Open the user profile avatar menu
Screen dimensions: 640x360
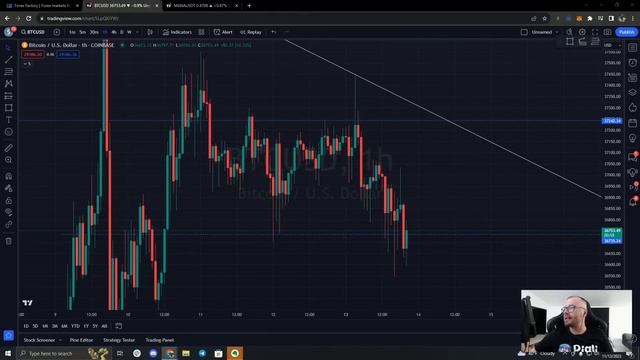pos(9,32)
